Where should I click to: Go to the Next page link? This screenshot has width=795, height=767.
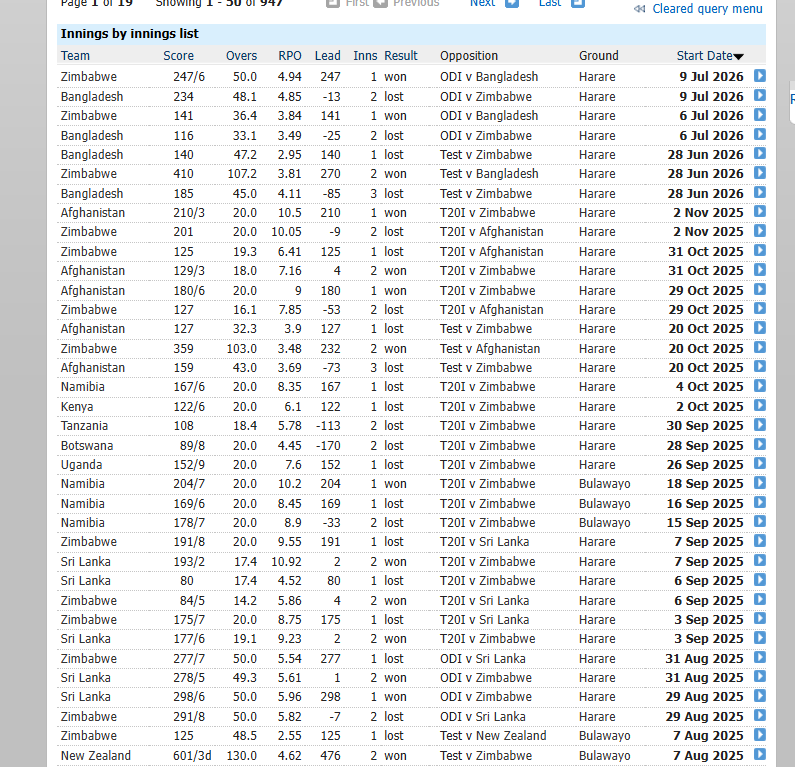[482, 3]
